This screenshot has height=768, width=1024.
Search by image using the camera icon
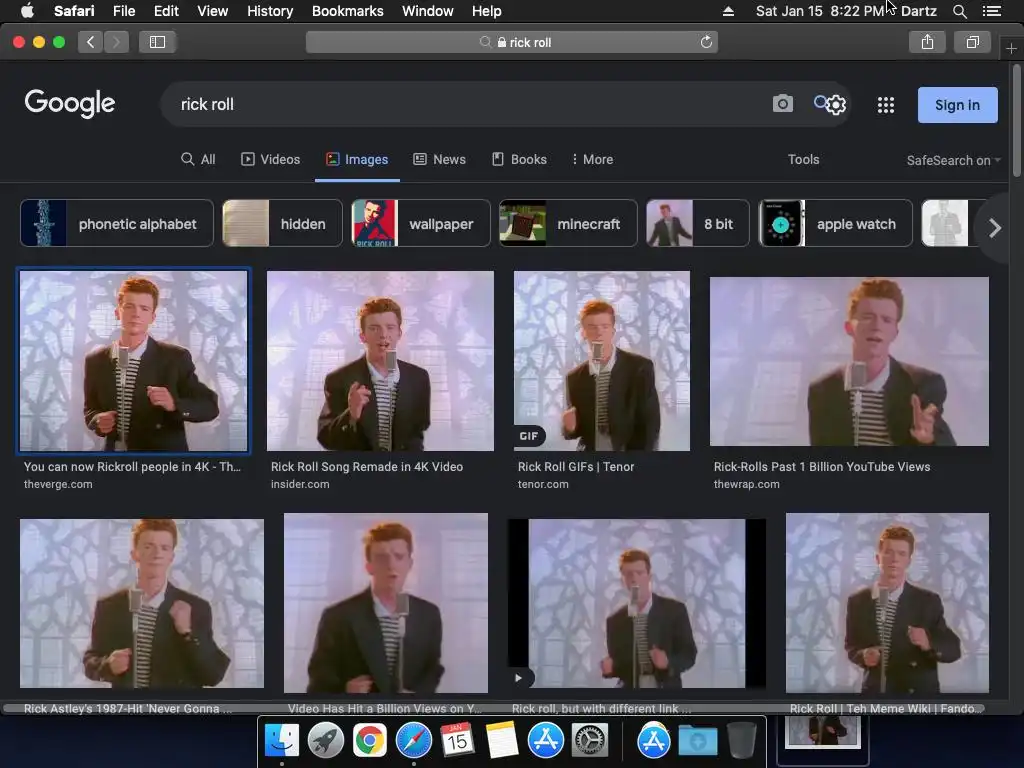click(782, 103)
